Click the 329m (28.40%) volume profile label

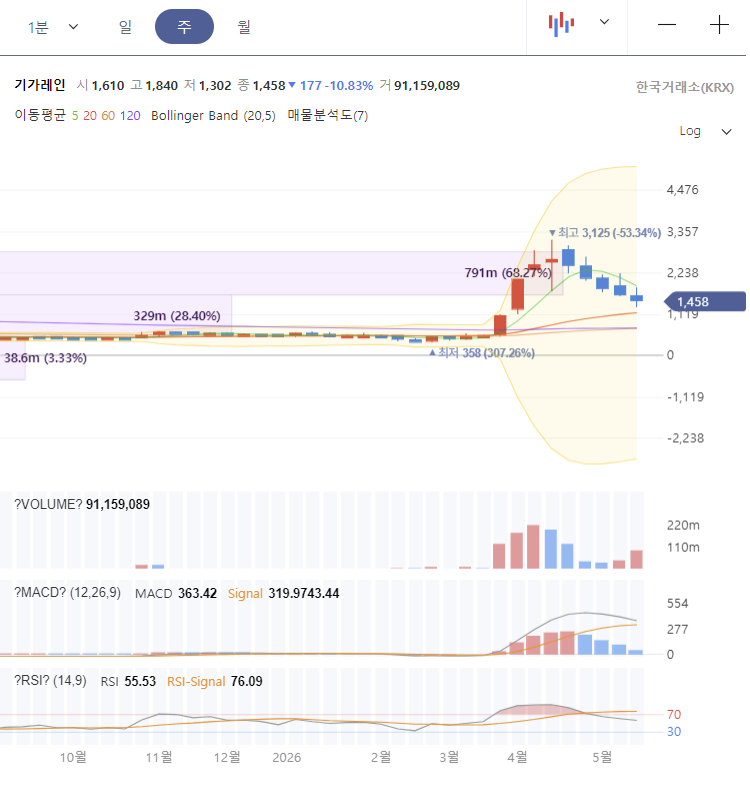click(177, 316)
